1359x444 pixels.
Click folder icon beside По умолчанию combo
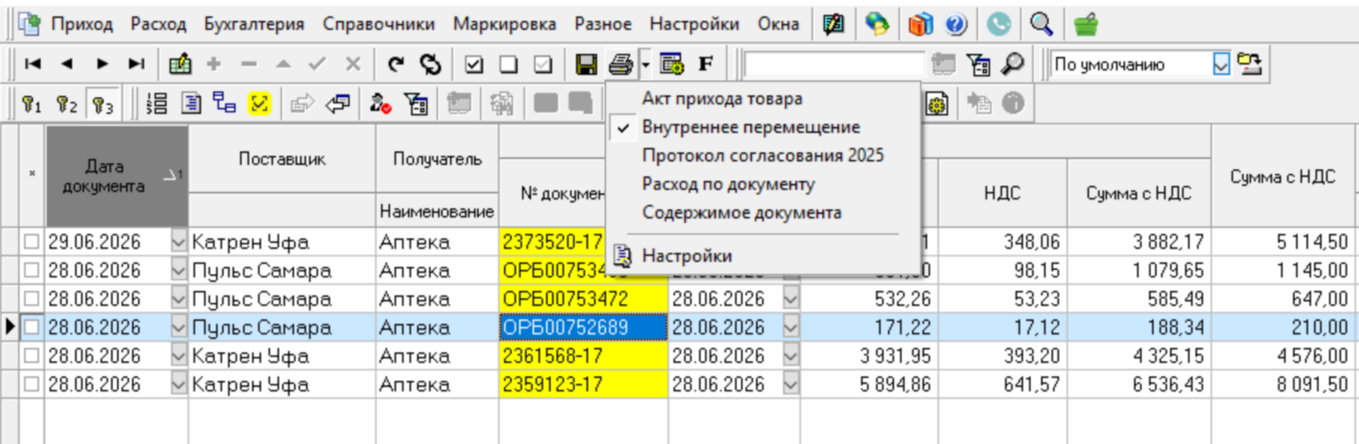[x=1248, y=64]
